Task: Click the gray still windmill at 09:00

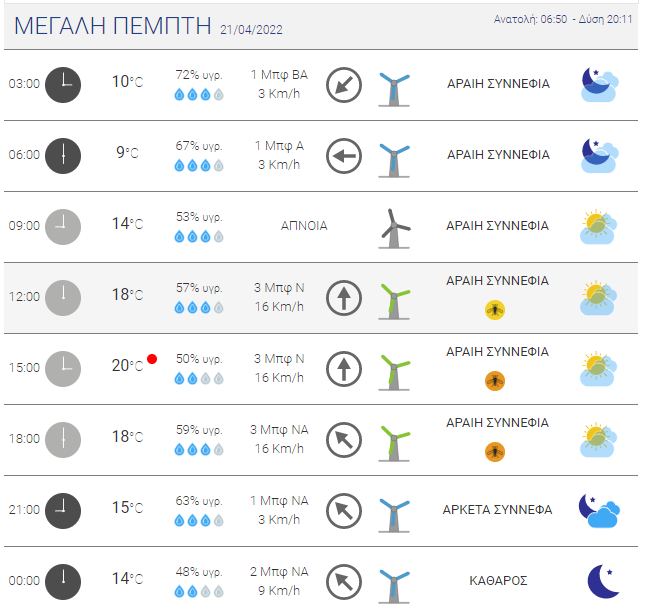Action: (394, 228)
